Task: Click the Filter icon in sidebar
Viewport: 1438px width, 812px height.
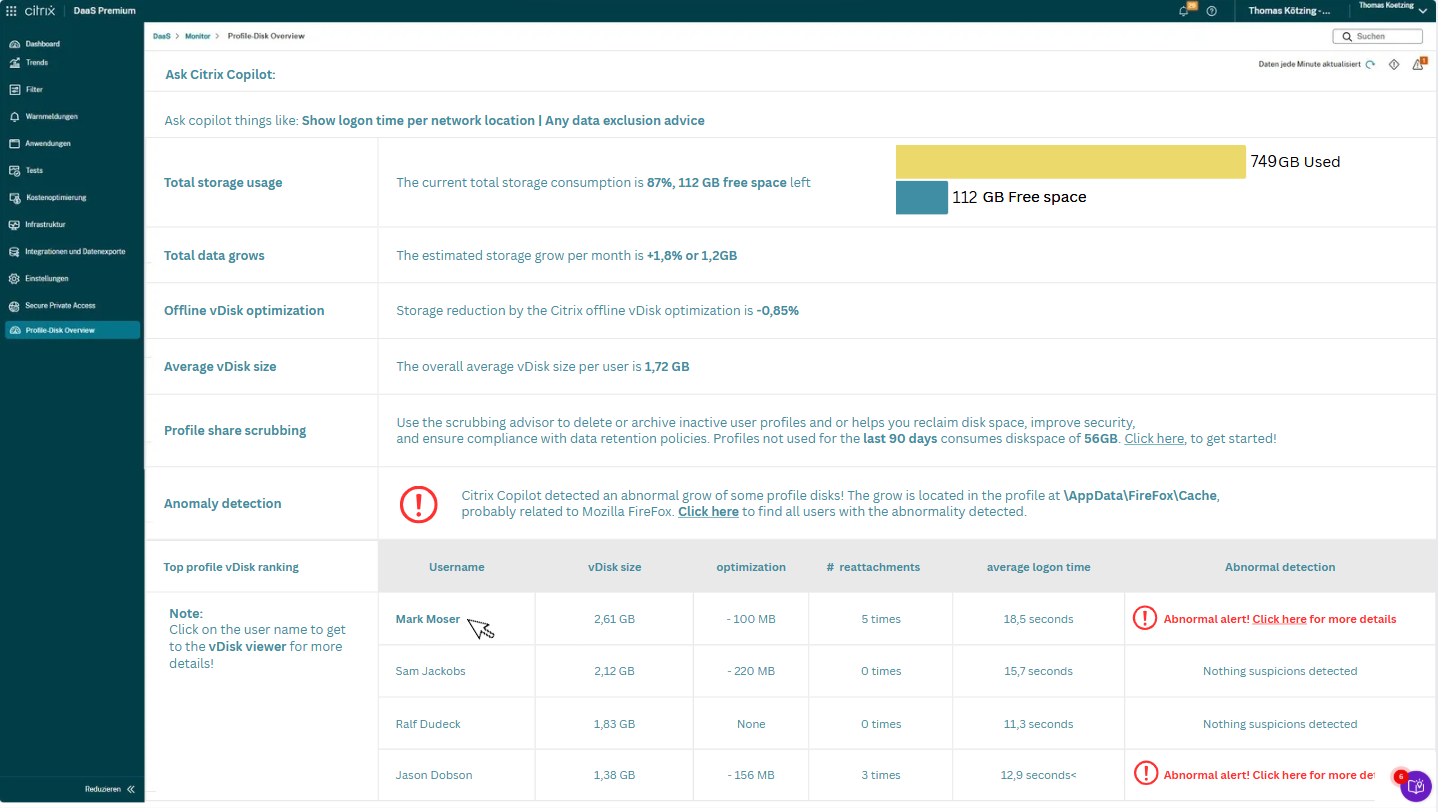Action: (15, 90)
